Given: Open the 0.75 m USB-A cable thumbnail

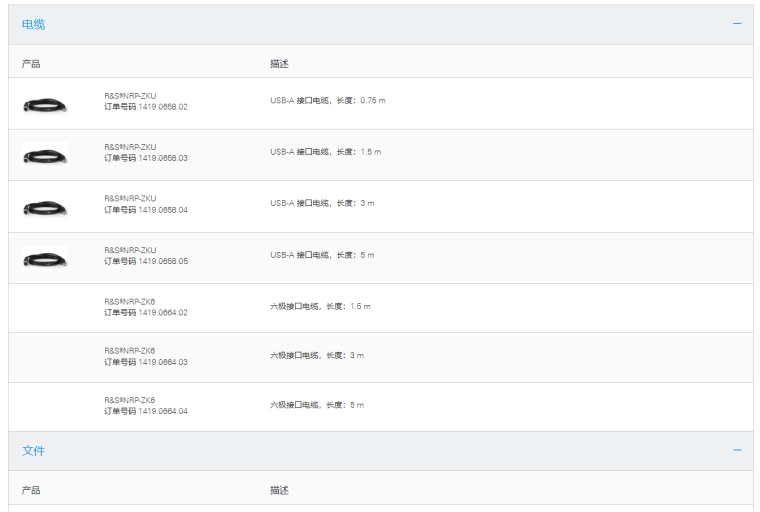Looking at the screenshot, I should point(45,103).
